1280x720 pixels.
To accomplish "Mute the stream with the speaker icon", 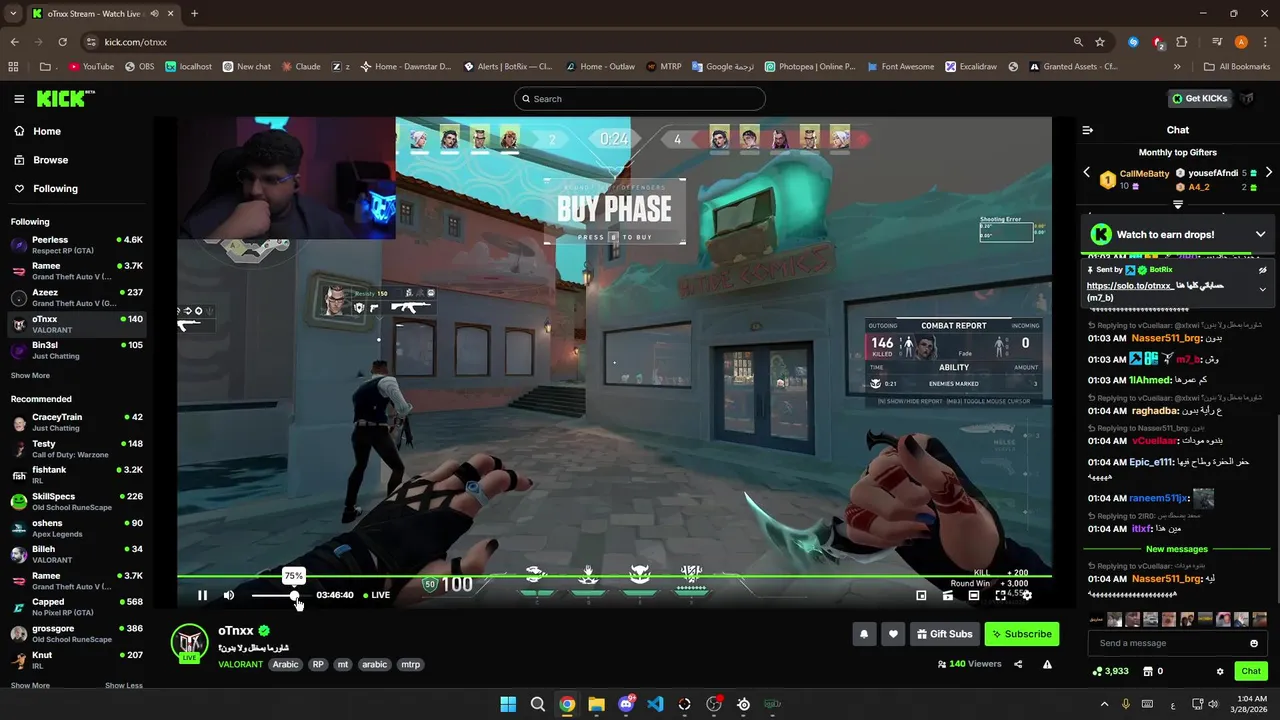I will pyautogui.click(x=229, y=595).
